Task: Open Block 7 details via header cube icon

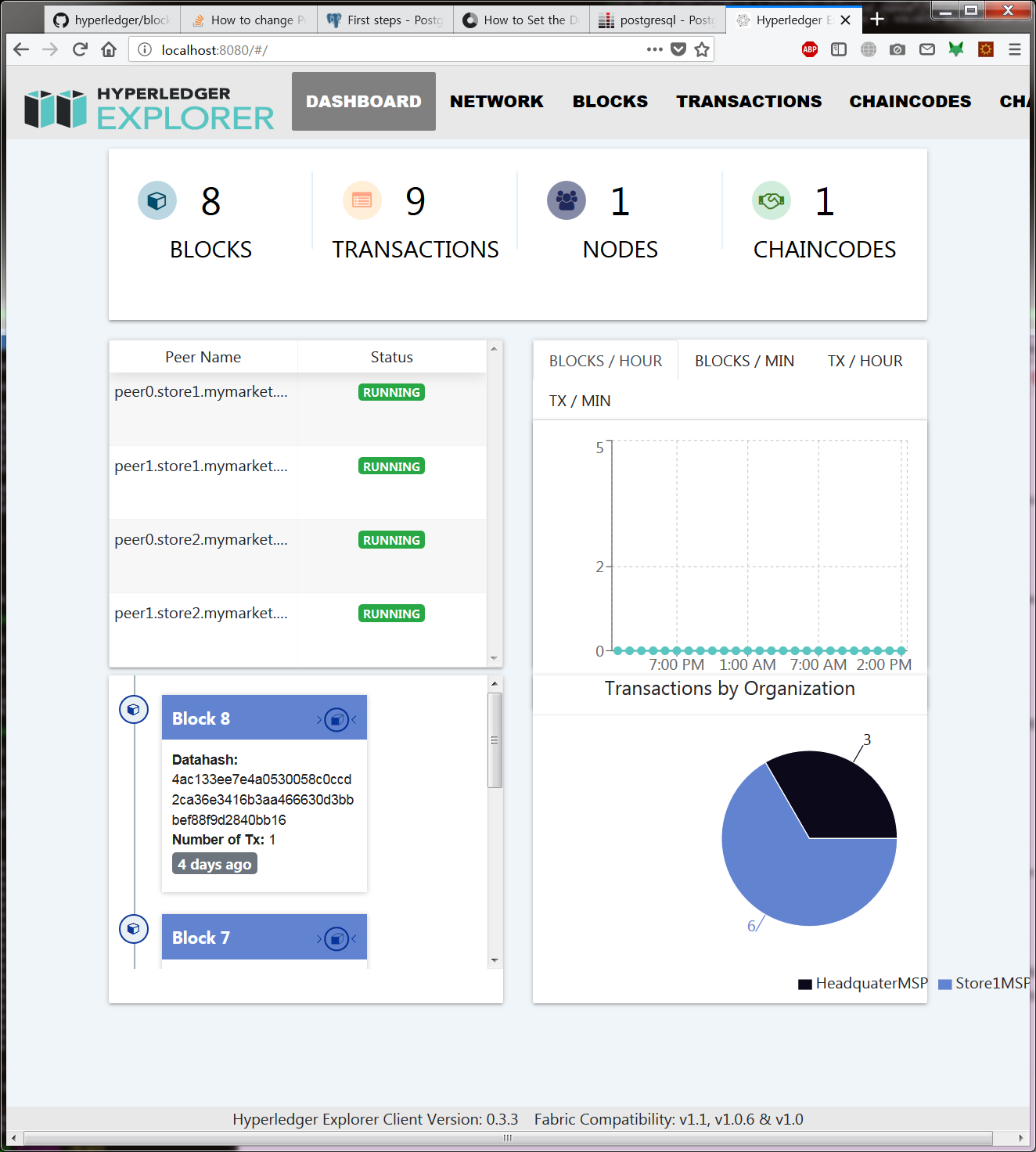Action: 336,938
